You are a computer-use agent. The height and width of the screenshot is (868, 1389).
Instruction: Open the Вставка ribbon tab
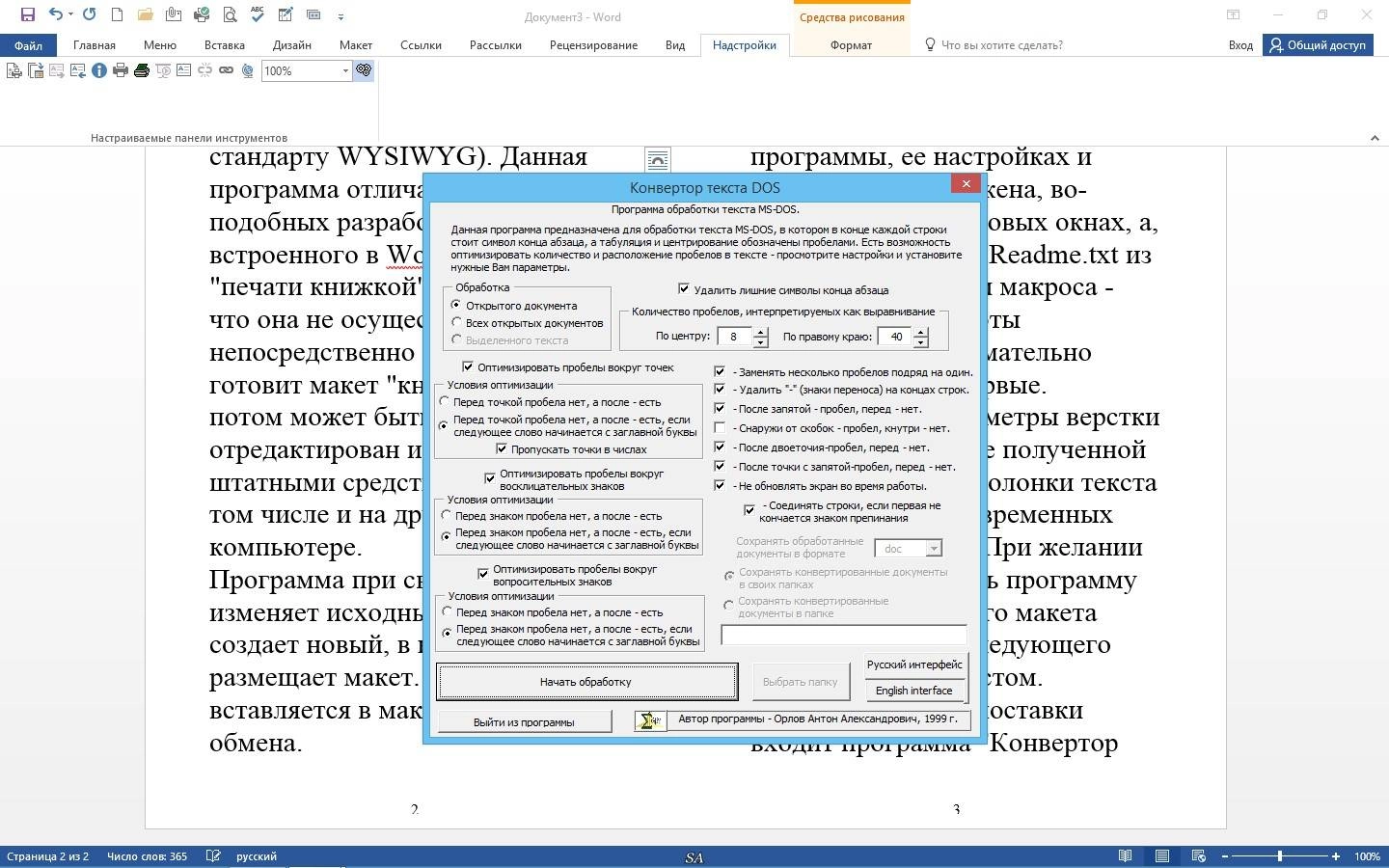(224, 44)
